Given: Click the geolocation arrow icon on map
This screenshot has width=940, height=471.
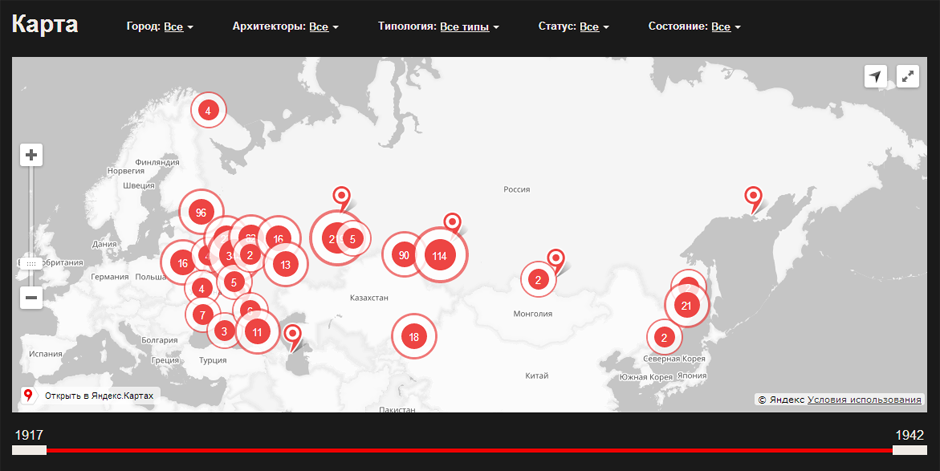Looking at the screenshot, I should 876,77.
